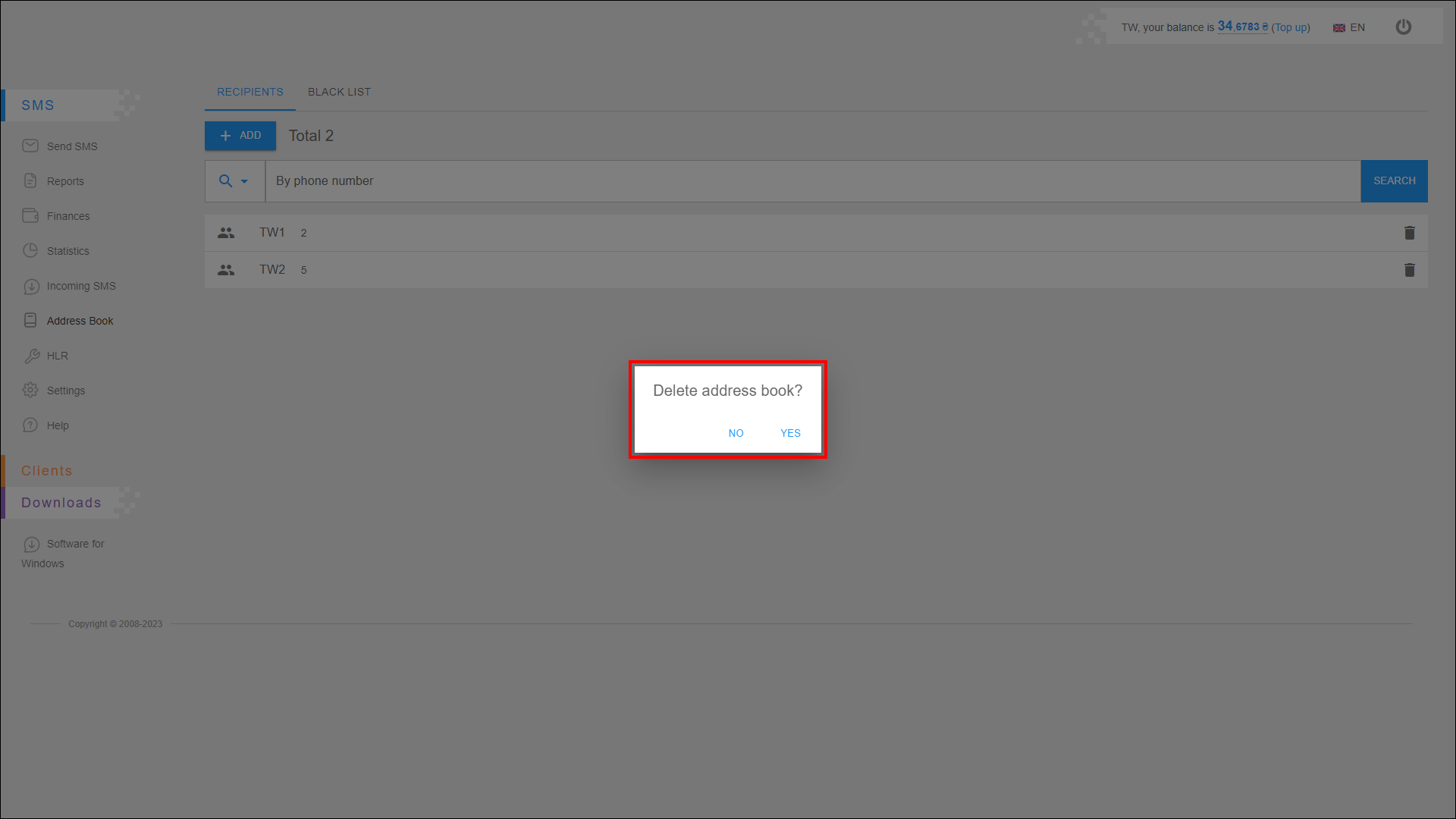The height and width of the screenshot is (819, 1456).
Task: Open Reports in the sidebar
Action: pyautogui.click(x=65, y=181)
